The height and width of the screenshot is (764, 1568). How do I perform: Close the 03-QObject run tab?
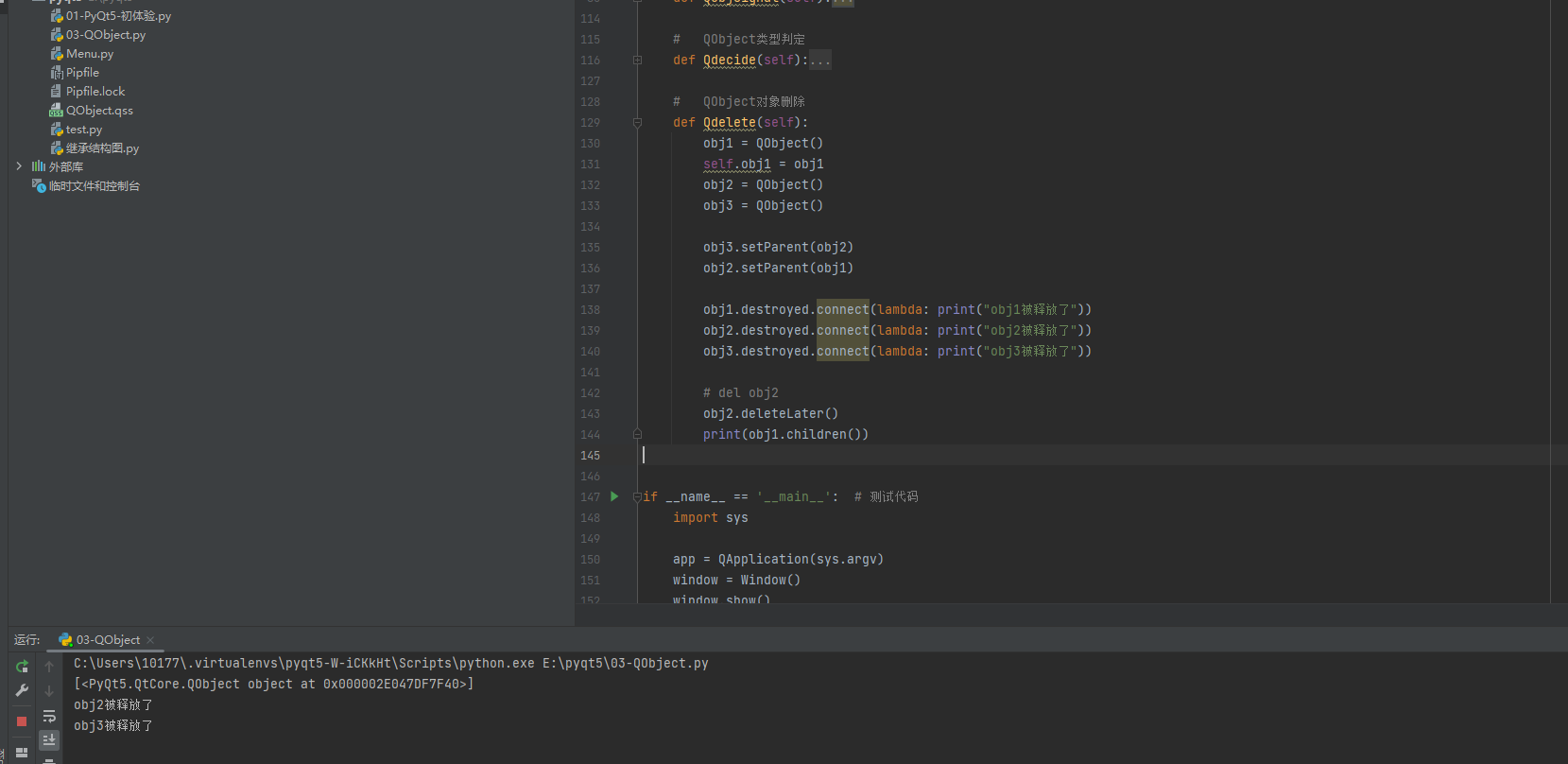[150, 640]
